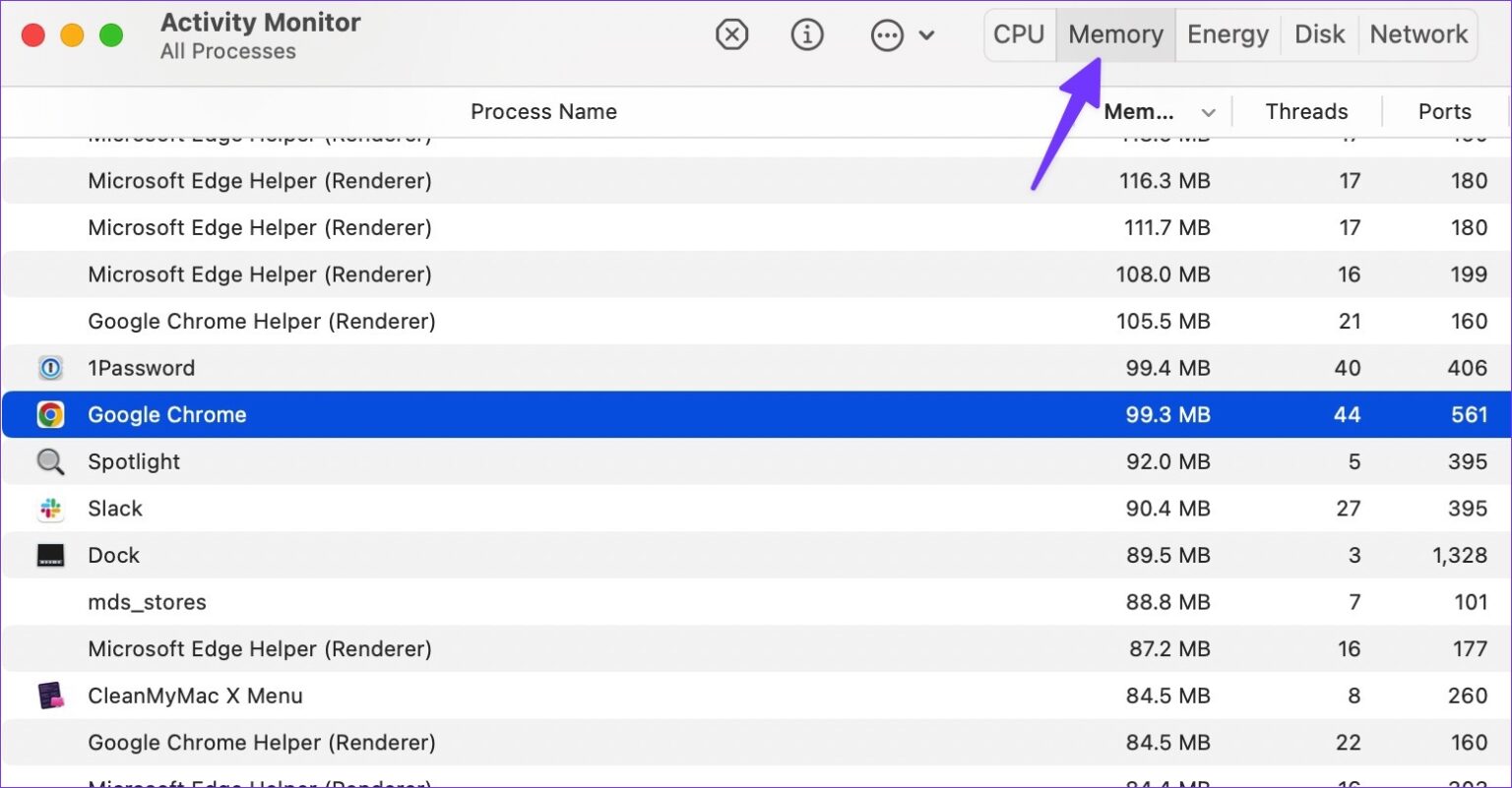Switch to the Energy tab
Screen dimensions: 1512x788
1228,34
